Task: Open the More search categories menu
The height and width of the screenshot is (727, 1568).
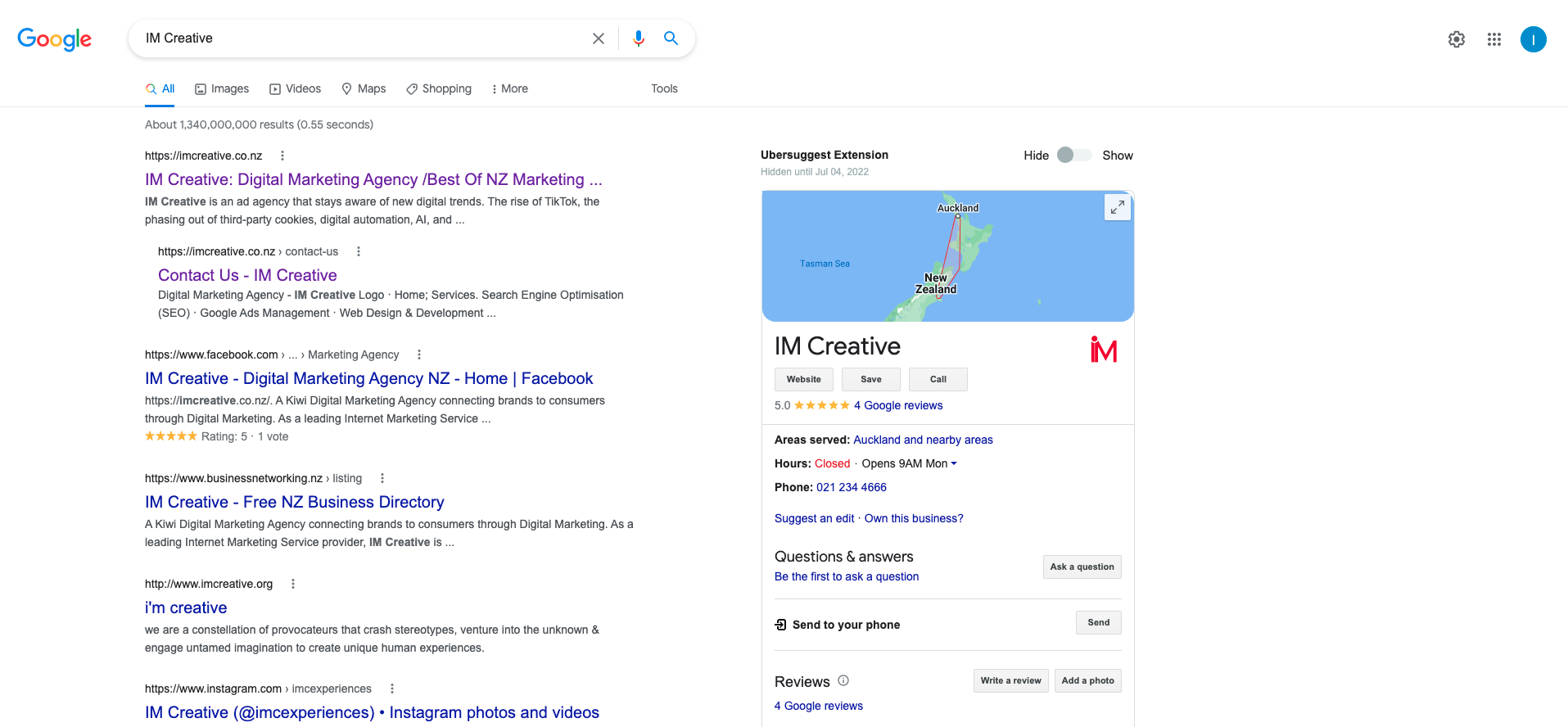Action: click(509, 88)
